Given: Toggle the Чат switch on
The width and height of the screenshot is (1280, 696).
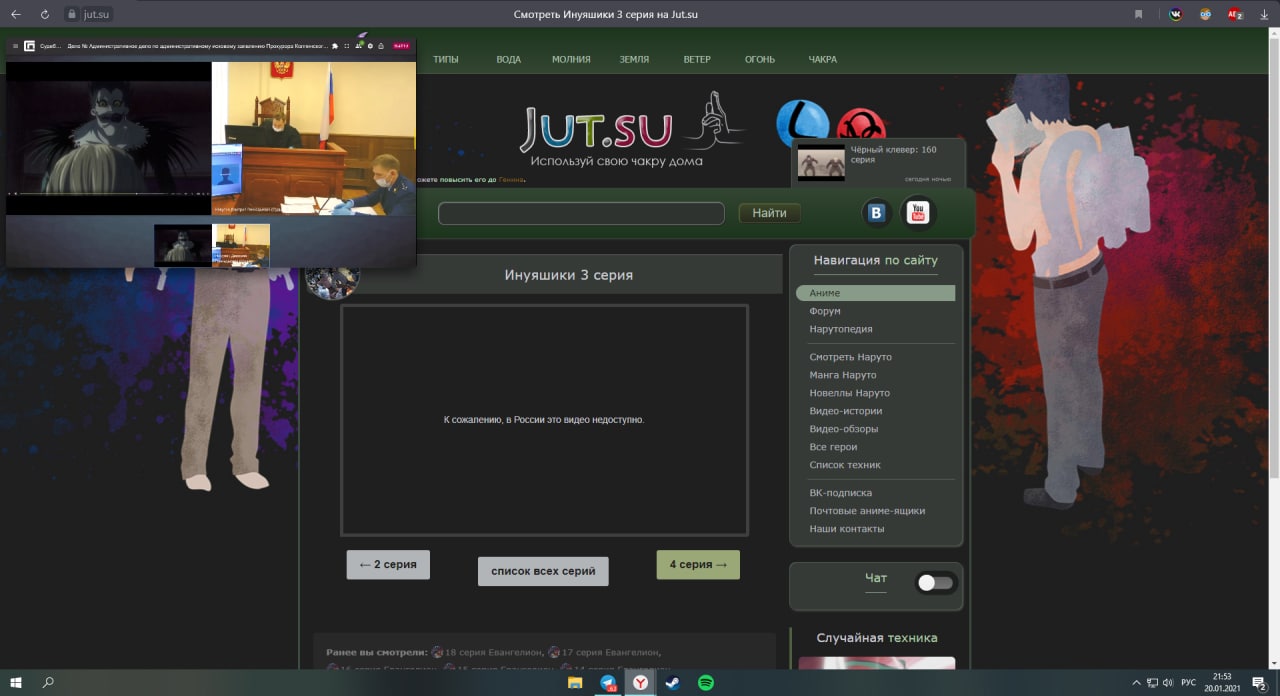Looking at the screenshot, I should click(936, 582).
